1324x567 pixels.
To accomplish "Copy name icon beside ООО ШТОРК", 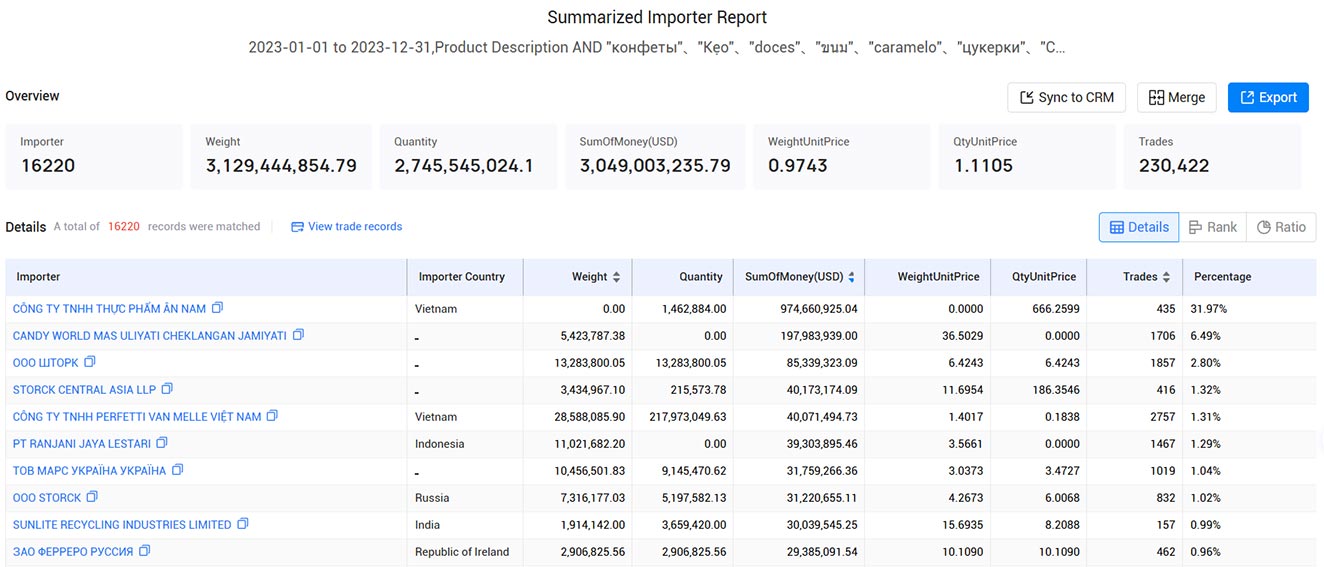I will click(x=90, y=362).
